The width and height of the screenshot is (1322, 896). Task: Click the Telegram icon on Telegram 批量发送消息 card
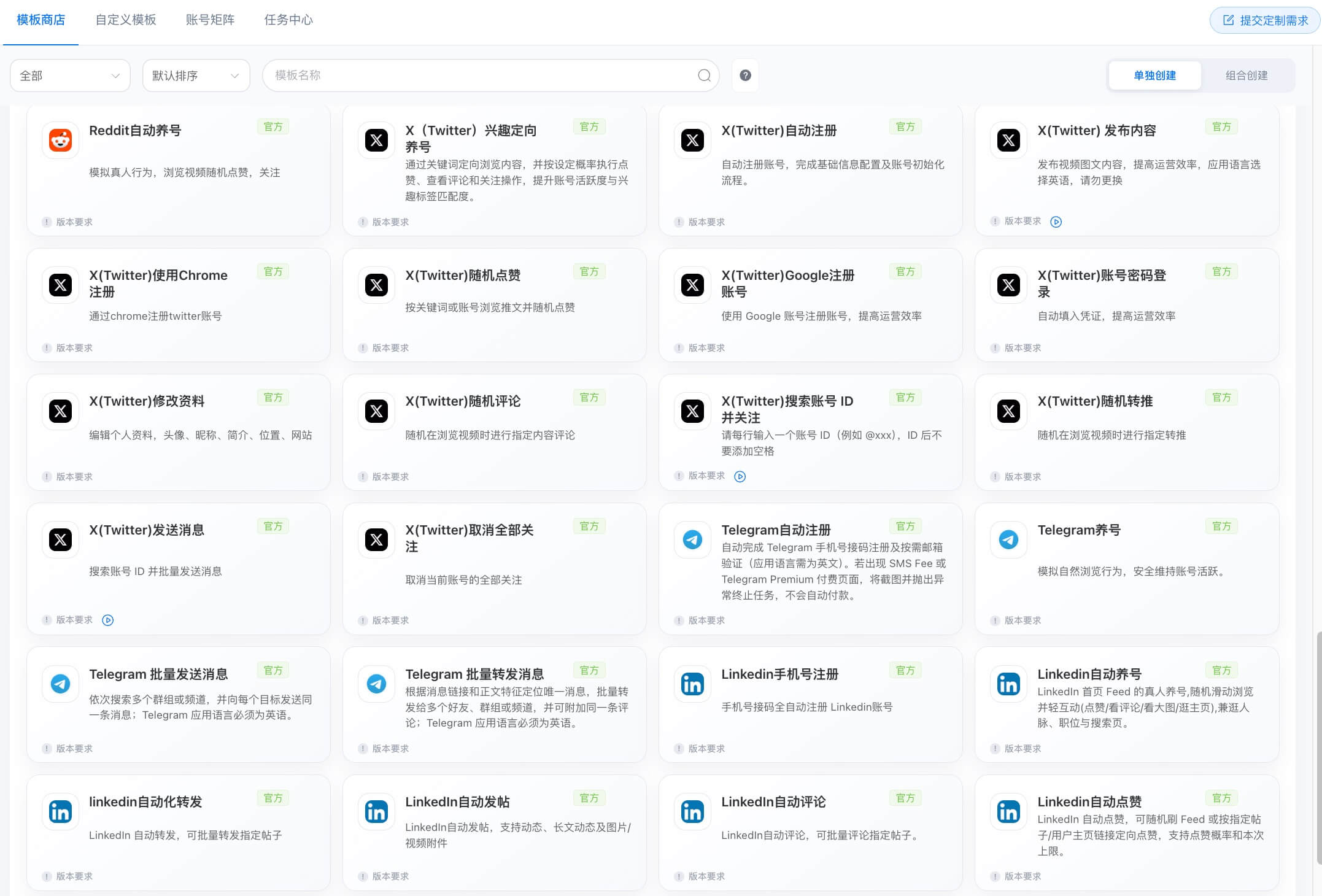click(x=60, y=684)
